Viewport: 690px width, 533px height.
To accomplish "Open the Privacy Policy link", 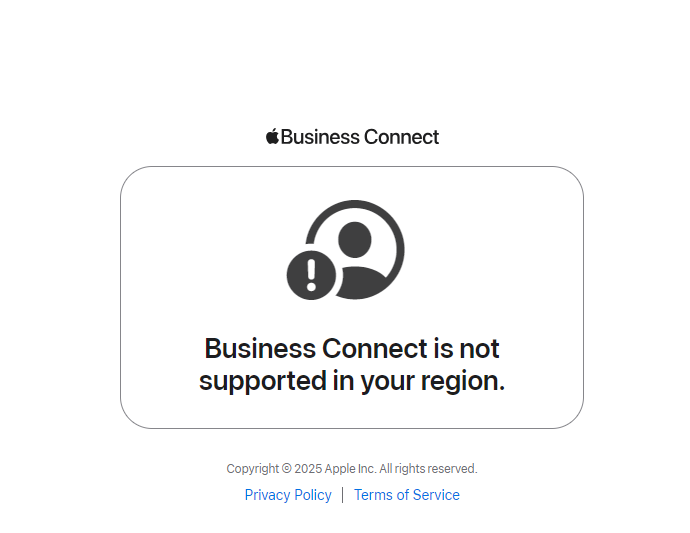I will 288,495.
